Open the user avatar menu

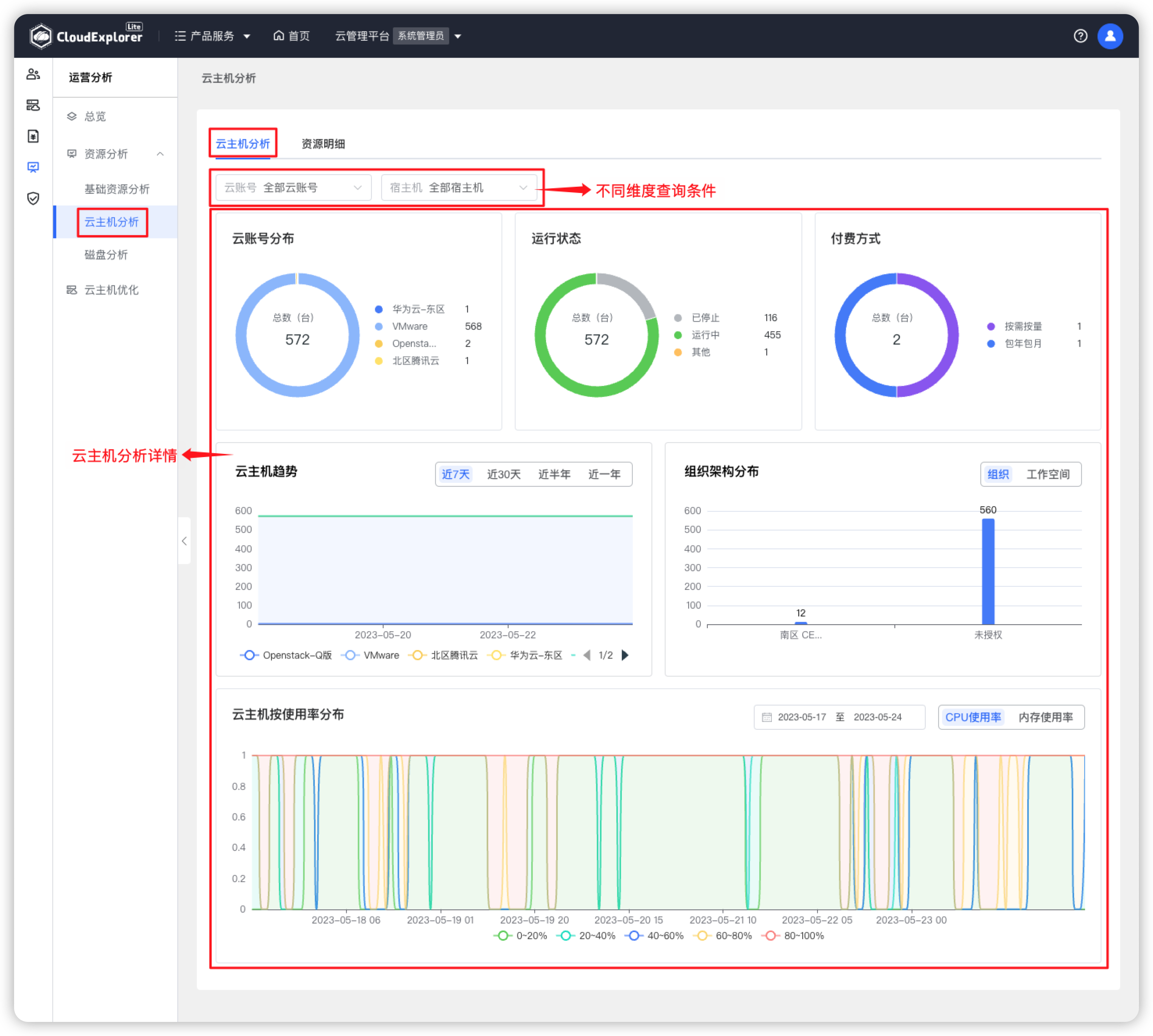tap(1109, 36)
